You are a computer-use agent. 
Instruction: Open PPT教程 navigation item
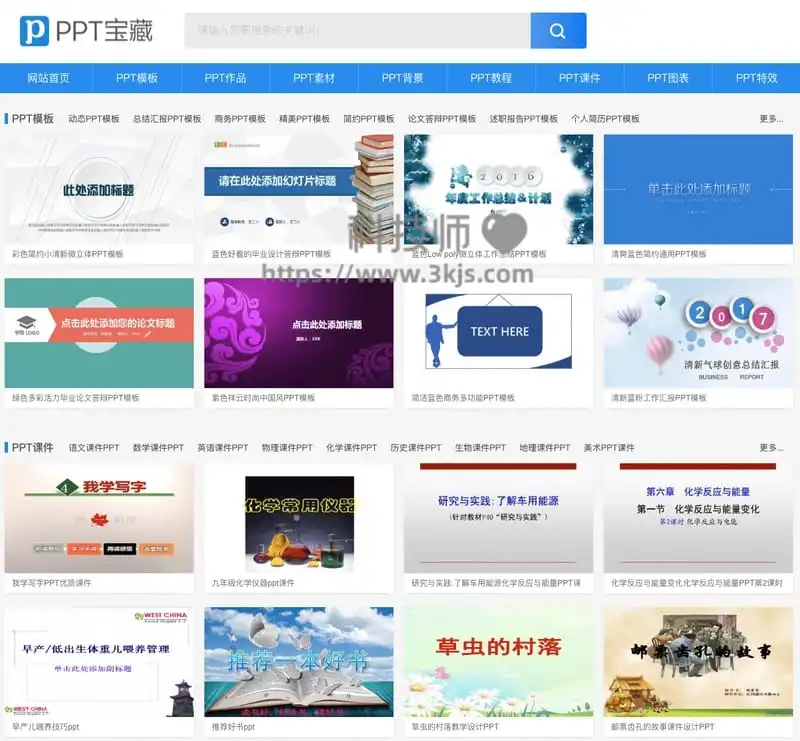491,78
